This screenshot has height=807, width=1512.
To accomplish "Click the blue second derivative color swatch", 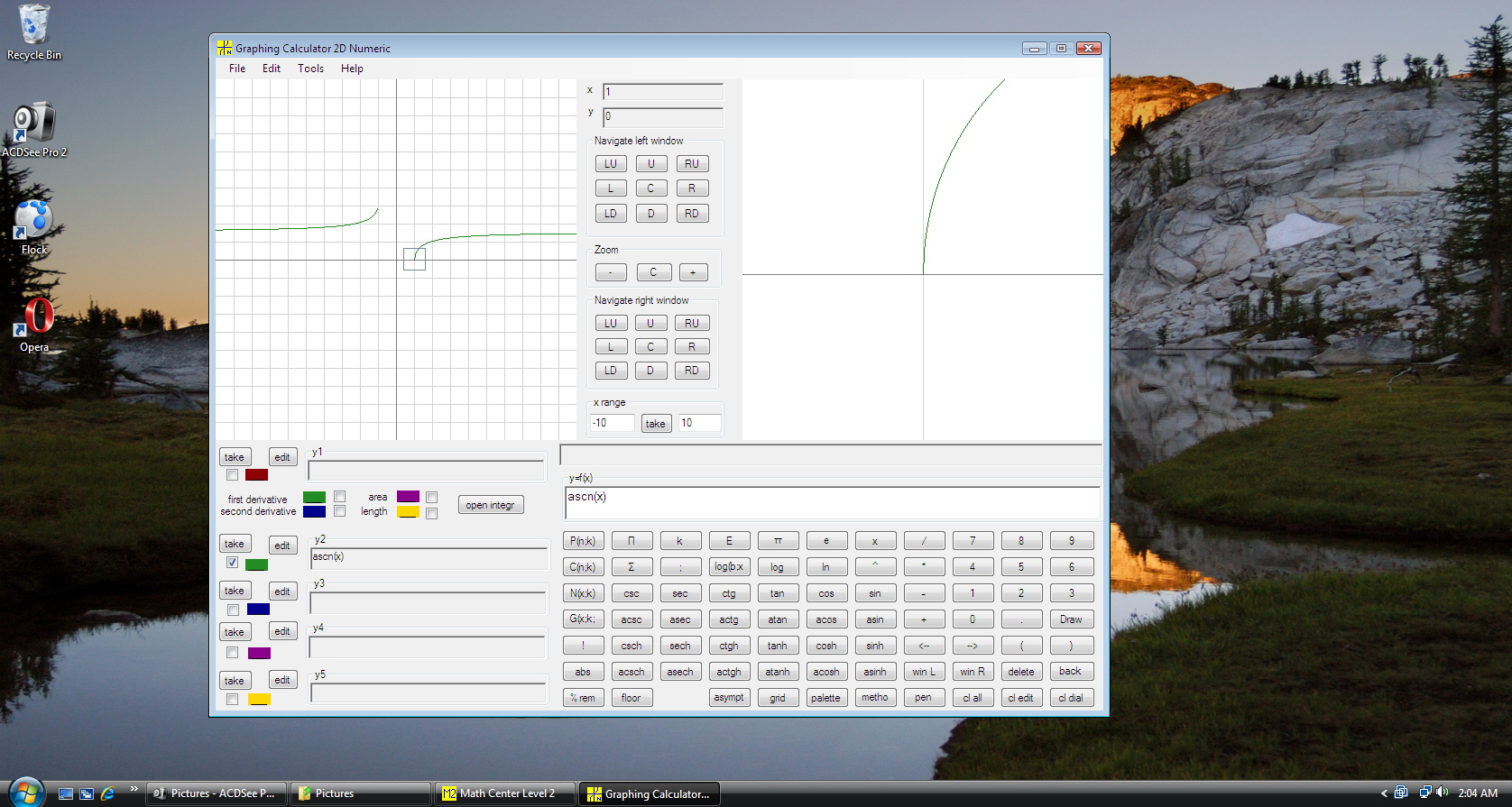I will [x=315, y=511].
